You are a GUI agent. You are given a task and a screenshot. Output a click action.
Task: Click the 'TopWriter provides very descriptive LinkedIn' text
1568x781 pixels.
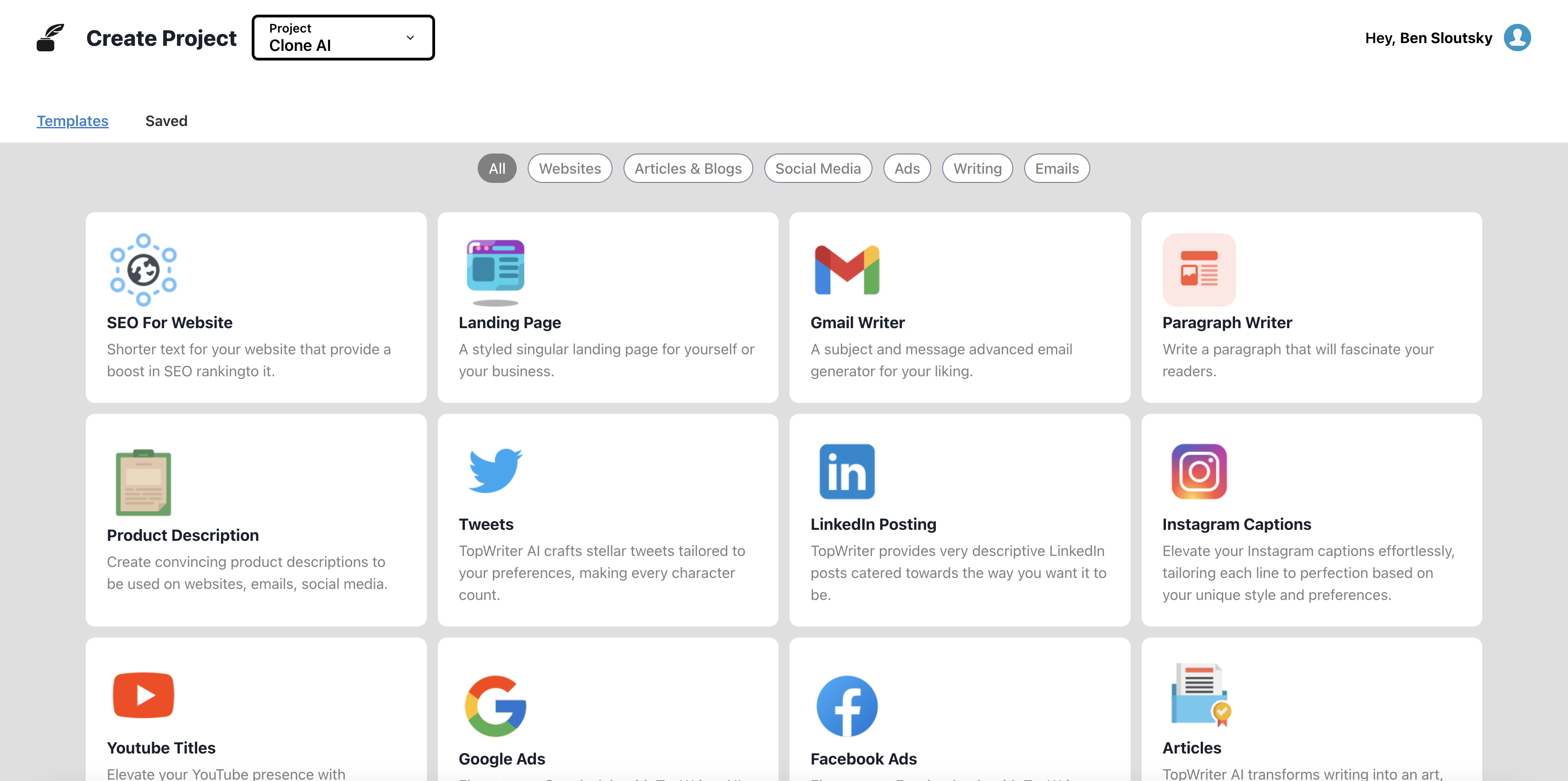coord(958,572)
